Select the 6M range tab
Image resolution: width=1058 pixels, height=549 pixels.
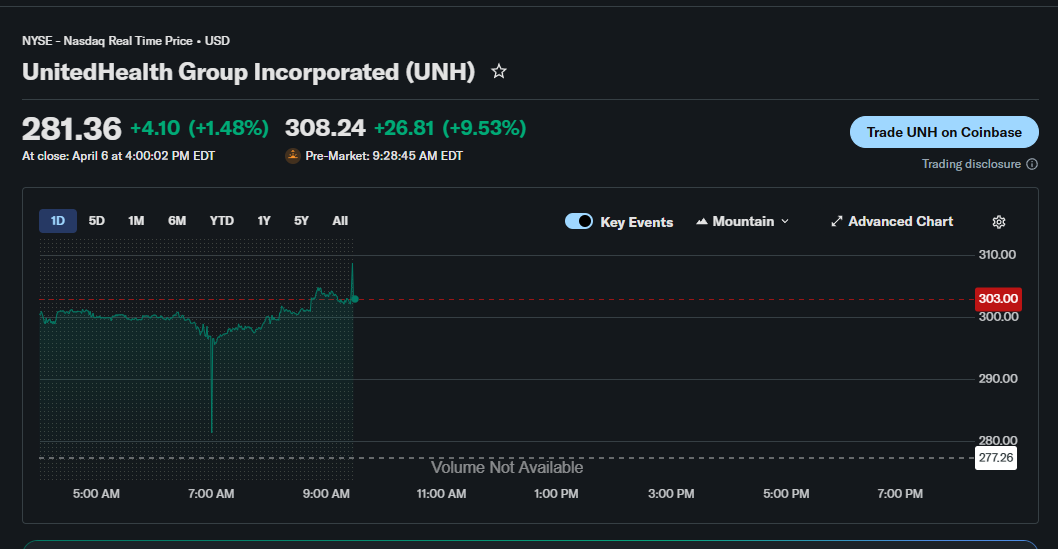177,221
